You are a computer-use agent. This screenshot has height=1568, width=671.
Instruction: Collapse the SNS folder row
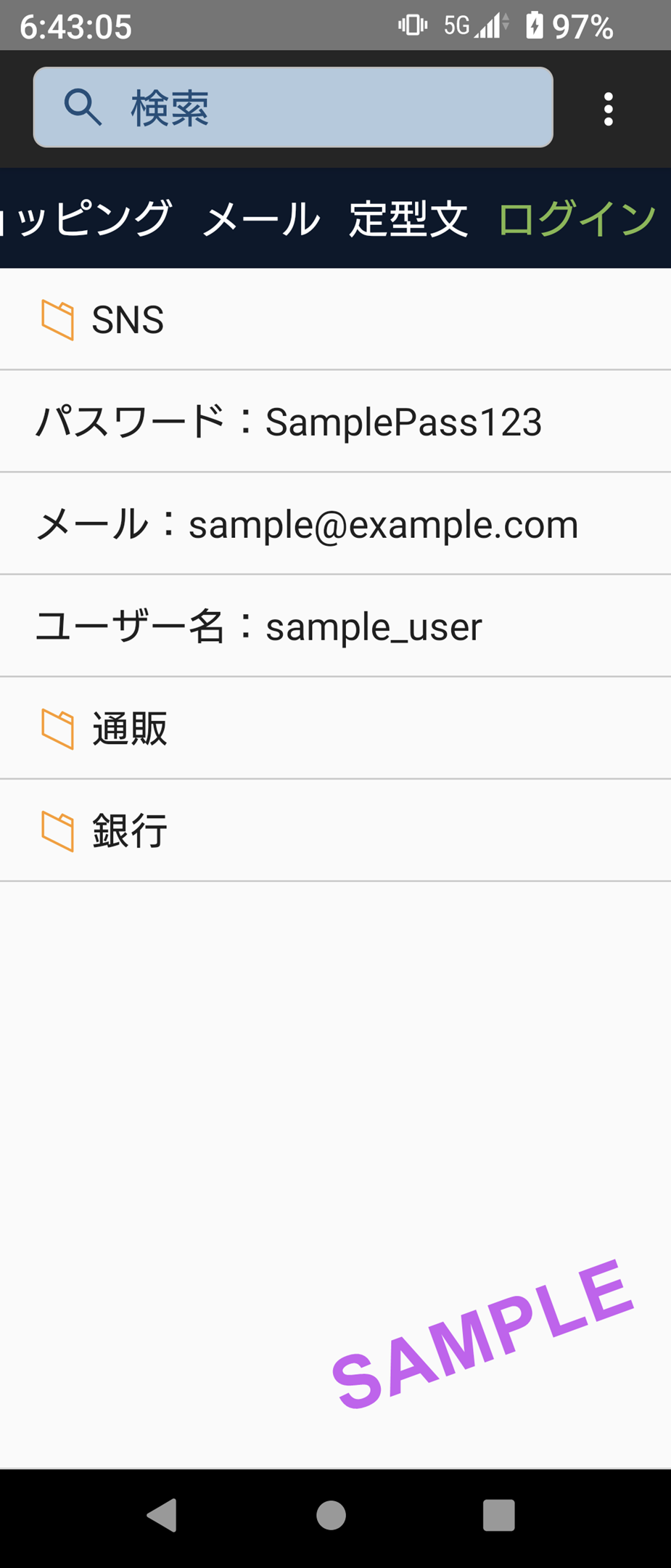335,319
